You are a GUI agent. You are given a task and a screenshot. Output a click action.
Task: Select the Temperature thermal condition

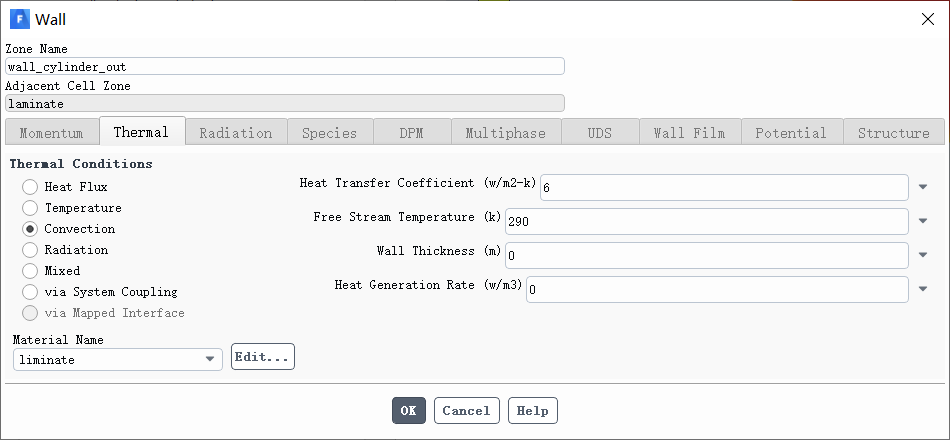30,208
